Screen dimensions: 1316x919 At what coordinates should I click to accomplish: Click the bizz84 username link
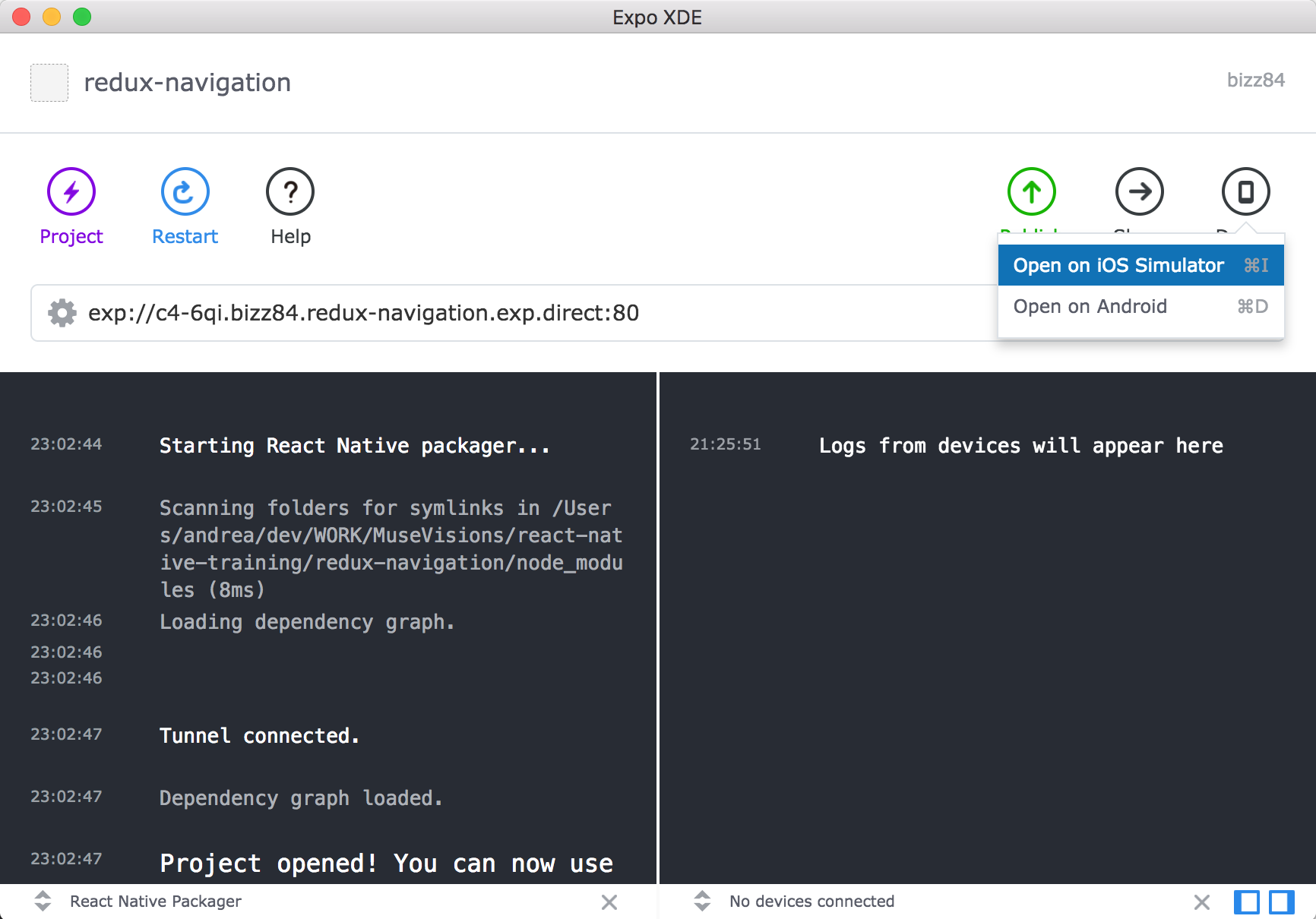1255,81
